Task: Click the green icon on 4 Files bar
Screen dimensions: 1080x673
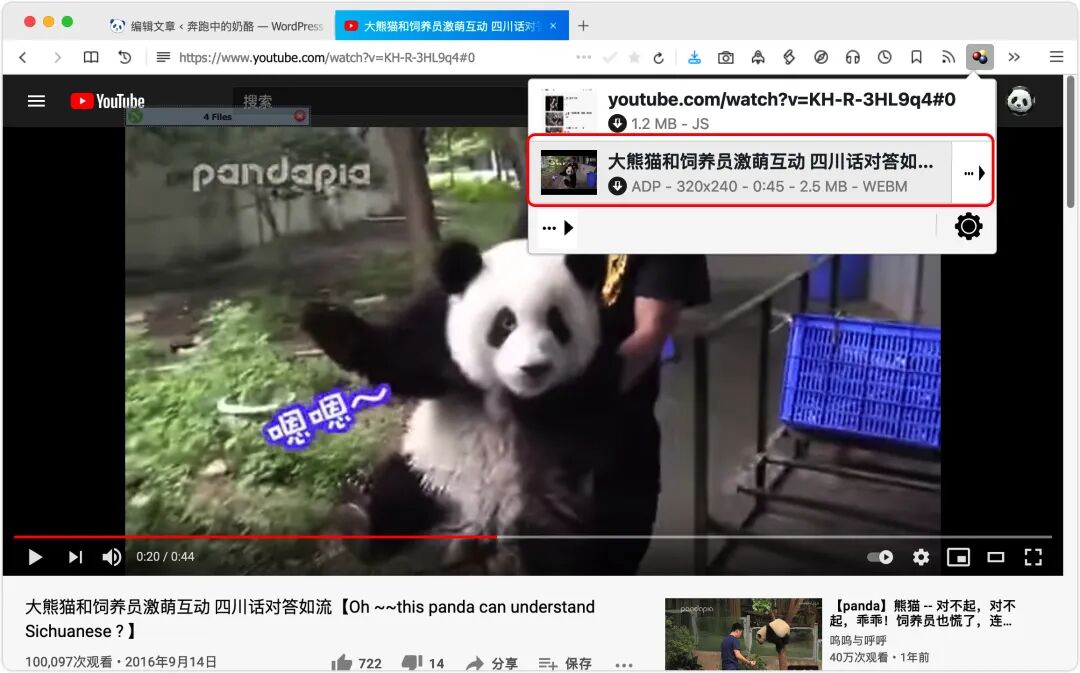Action: tap(135, 116)
